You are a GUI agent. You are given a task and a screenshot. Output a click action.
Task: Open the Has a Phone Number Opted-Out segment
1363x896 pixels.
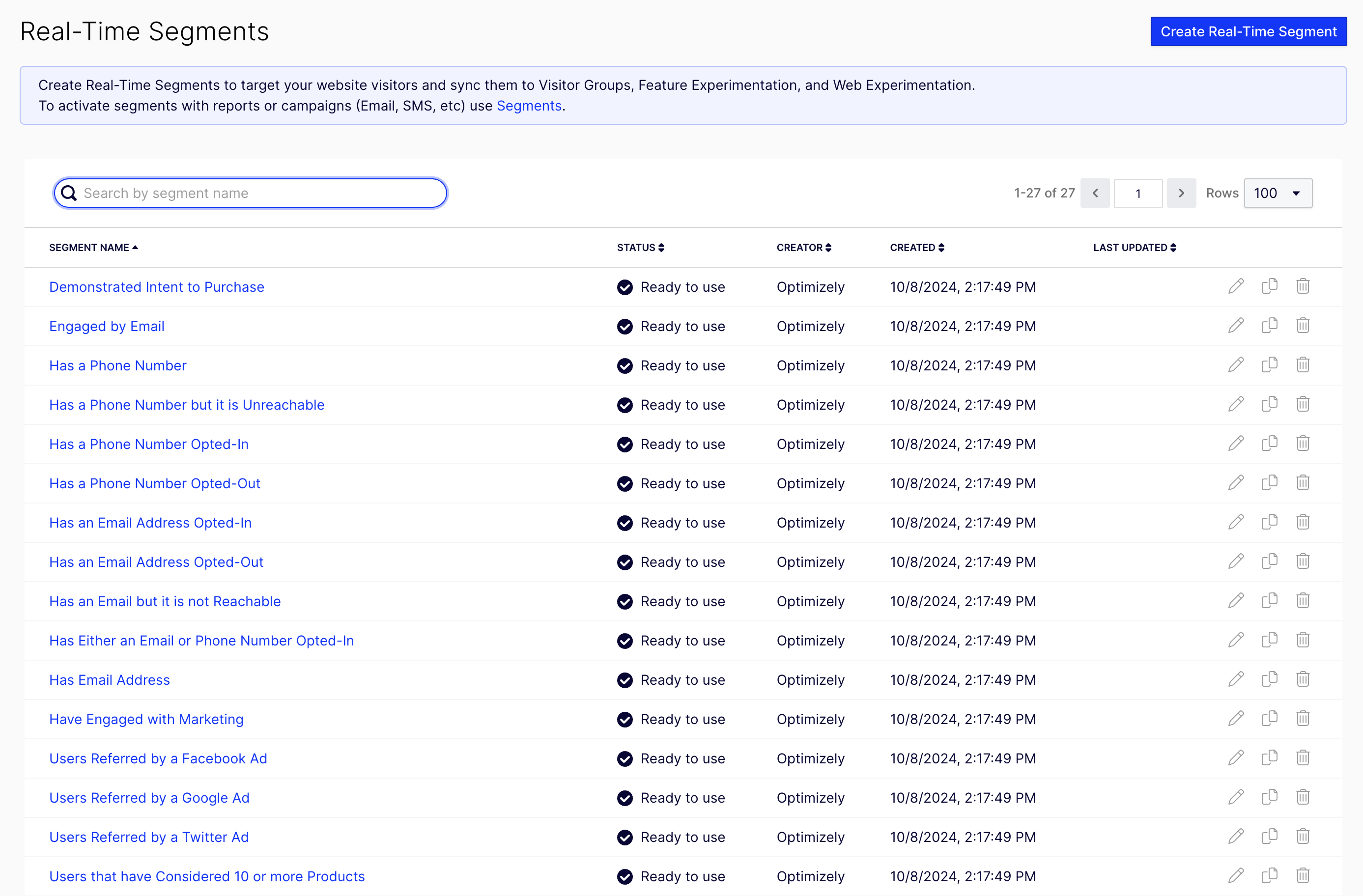click(x=155, y=483)
